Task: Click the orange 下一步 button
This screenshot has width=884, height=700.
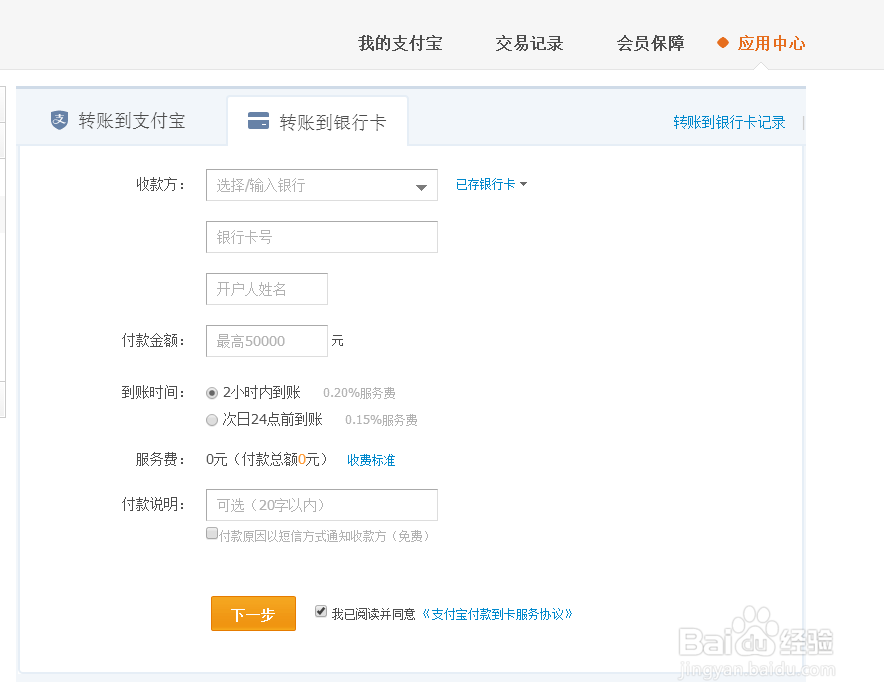Action: tap(253, 614)
